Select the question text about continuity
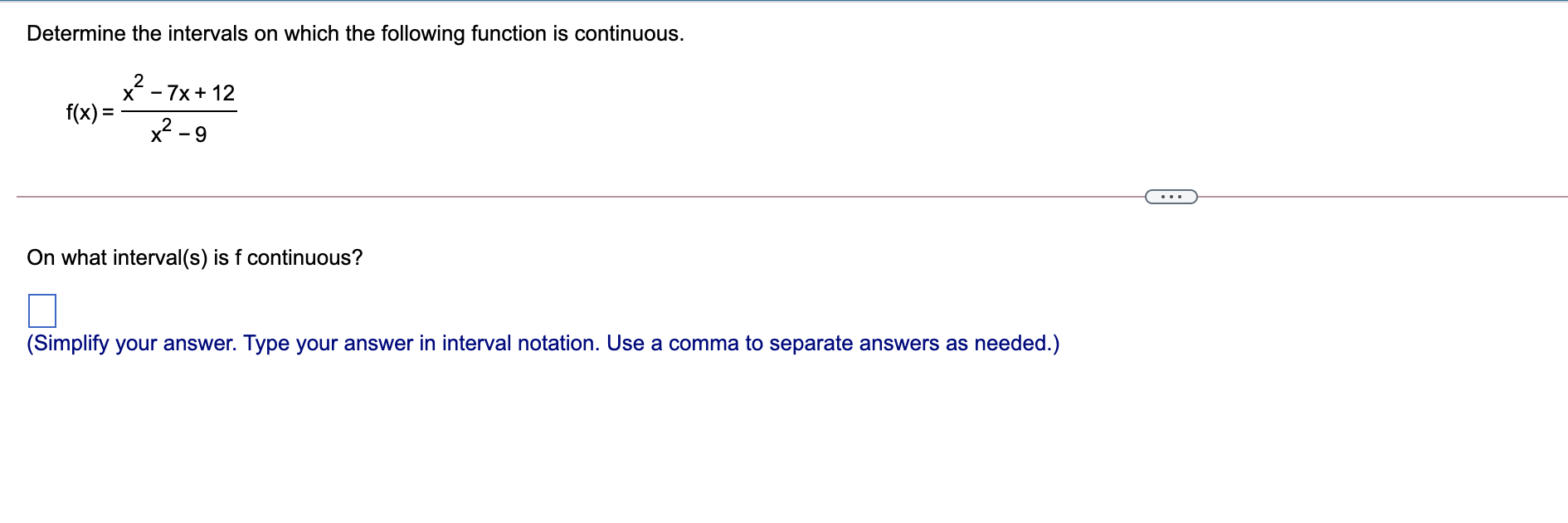Screen dimensions: 1568x523 coord(195,257)
